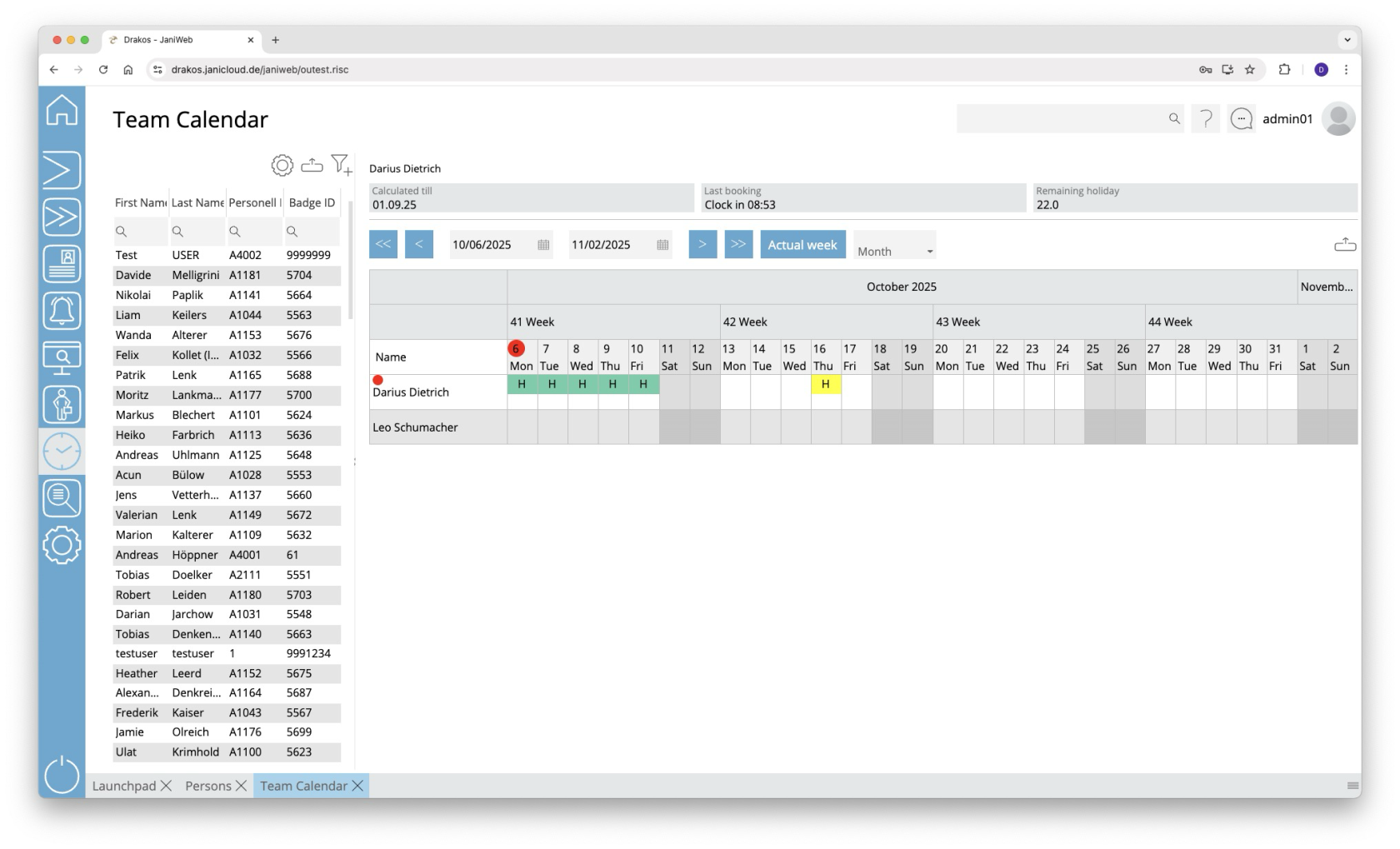Open the help question mark icon
Viewport: 1400px width, 849px height.
[x=1206, y=119]
